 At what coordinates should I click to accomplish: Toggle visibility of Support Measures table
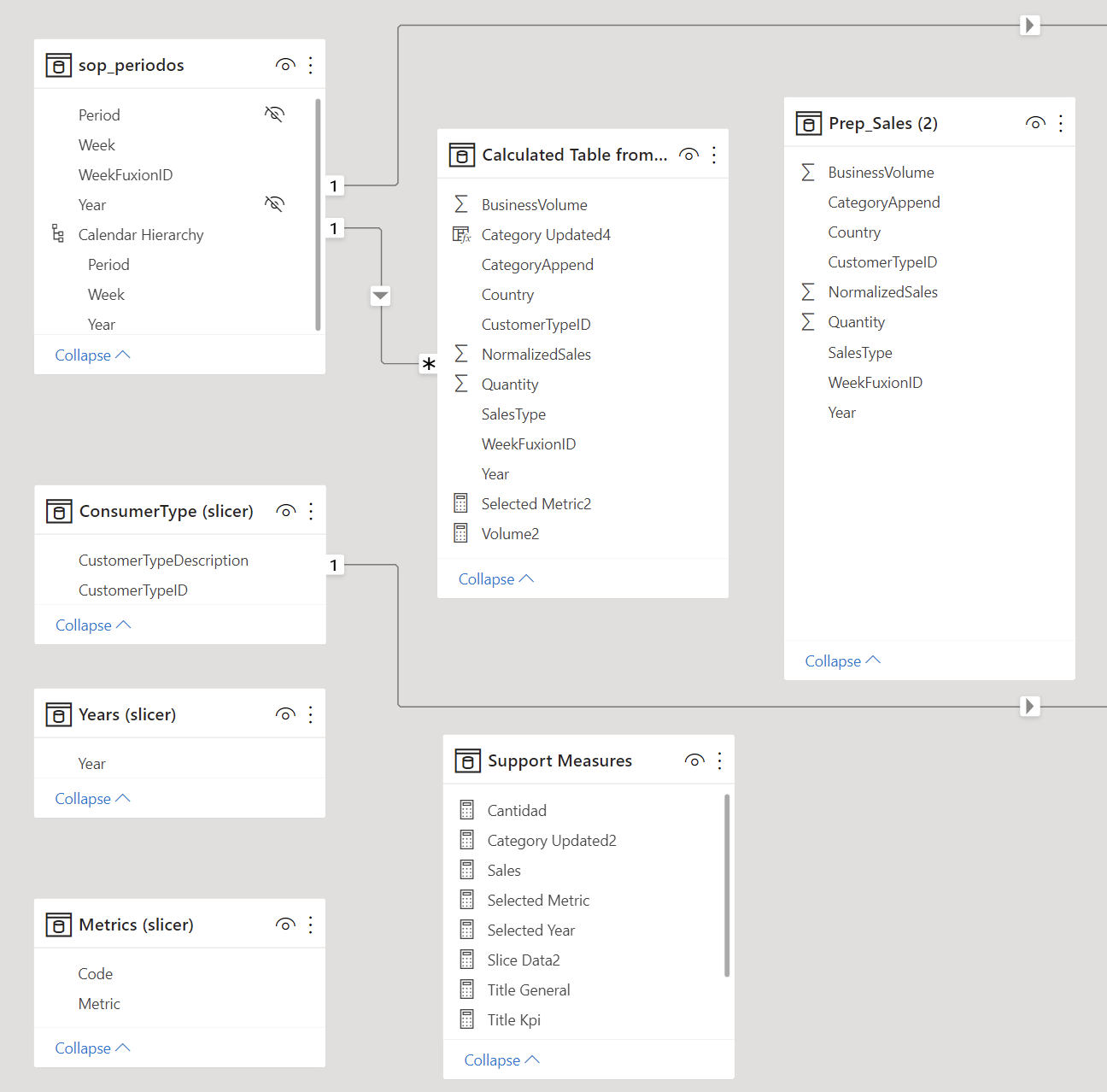[x=694, y=760]
